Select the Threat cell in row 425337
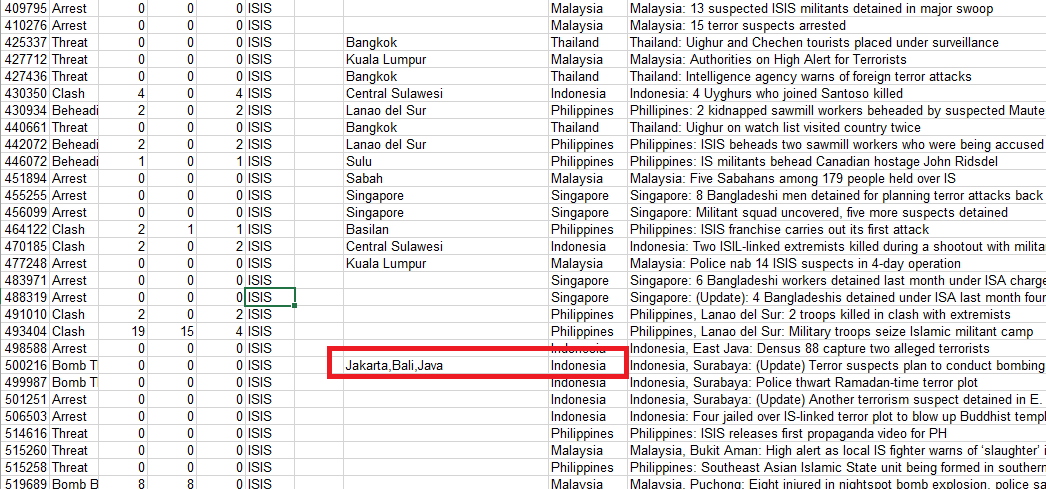 [74, 43]
